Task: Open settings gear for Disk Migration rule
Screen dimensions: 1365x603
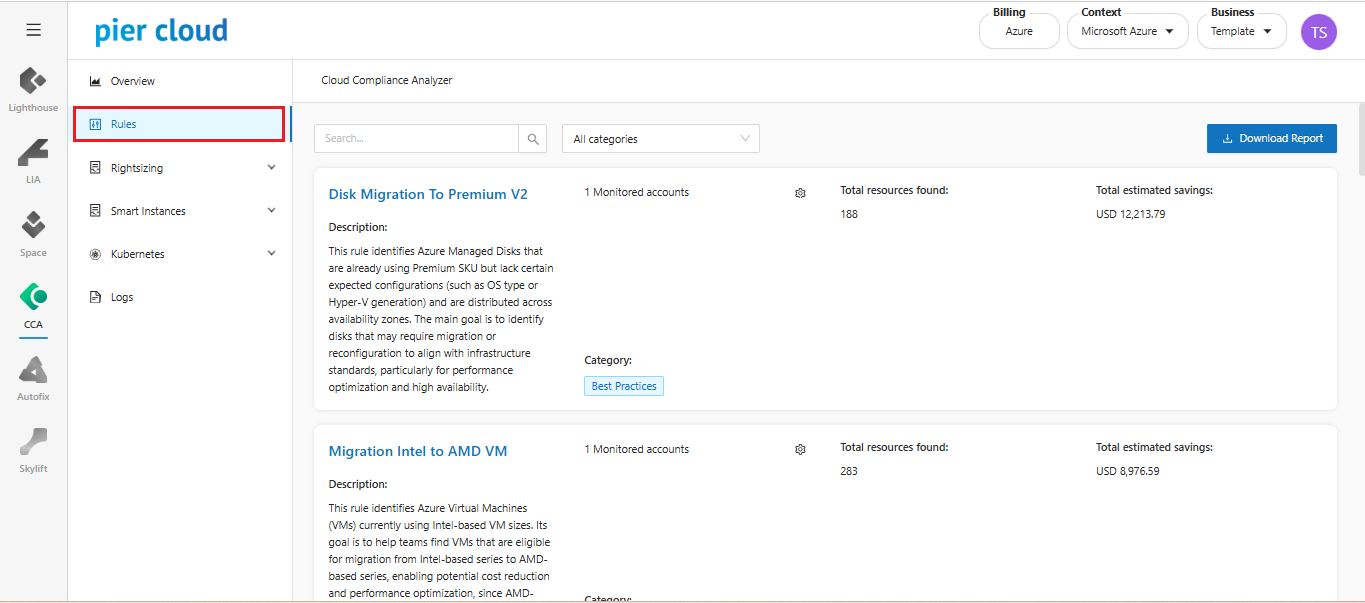Action: 800,193
